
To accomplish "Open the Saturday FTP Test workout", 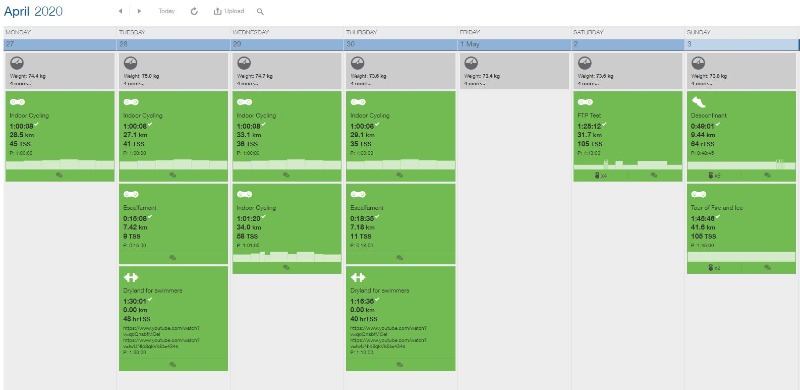I will pos(628,136).
